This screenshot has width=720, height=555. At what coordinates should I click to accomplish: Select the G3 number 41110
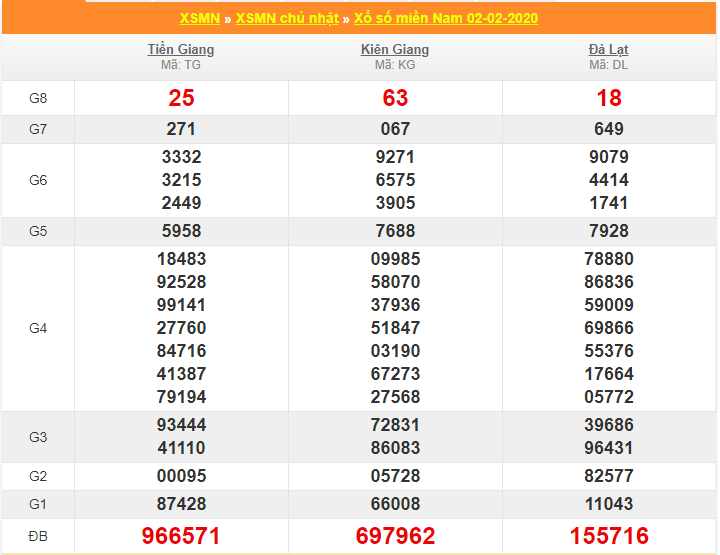(x=181, y=448)
